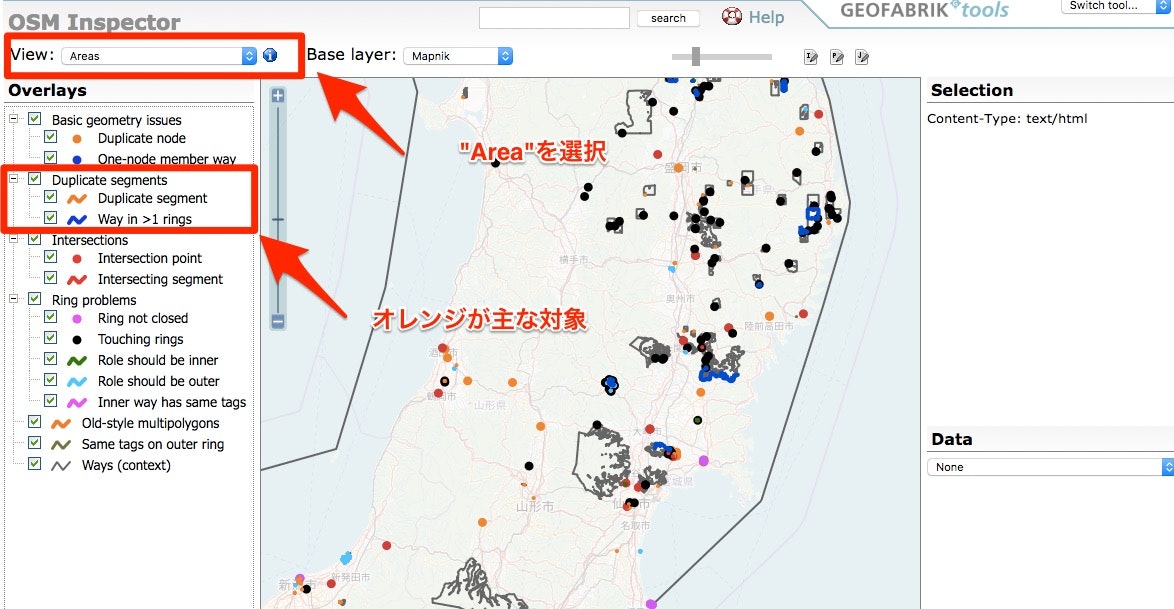Image resolution: width=1174 pixels, height=609 pixels.
Task: Uncheck the Ring not closed overlay
Action: pos(48,318)
